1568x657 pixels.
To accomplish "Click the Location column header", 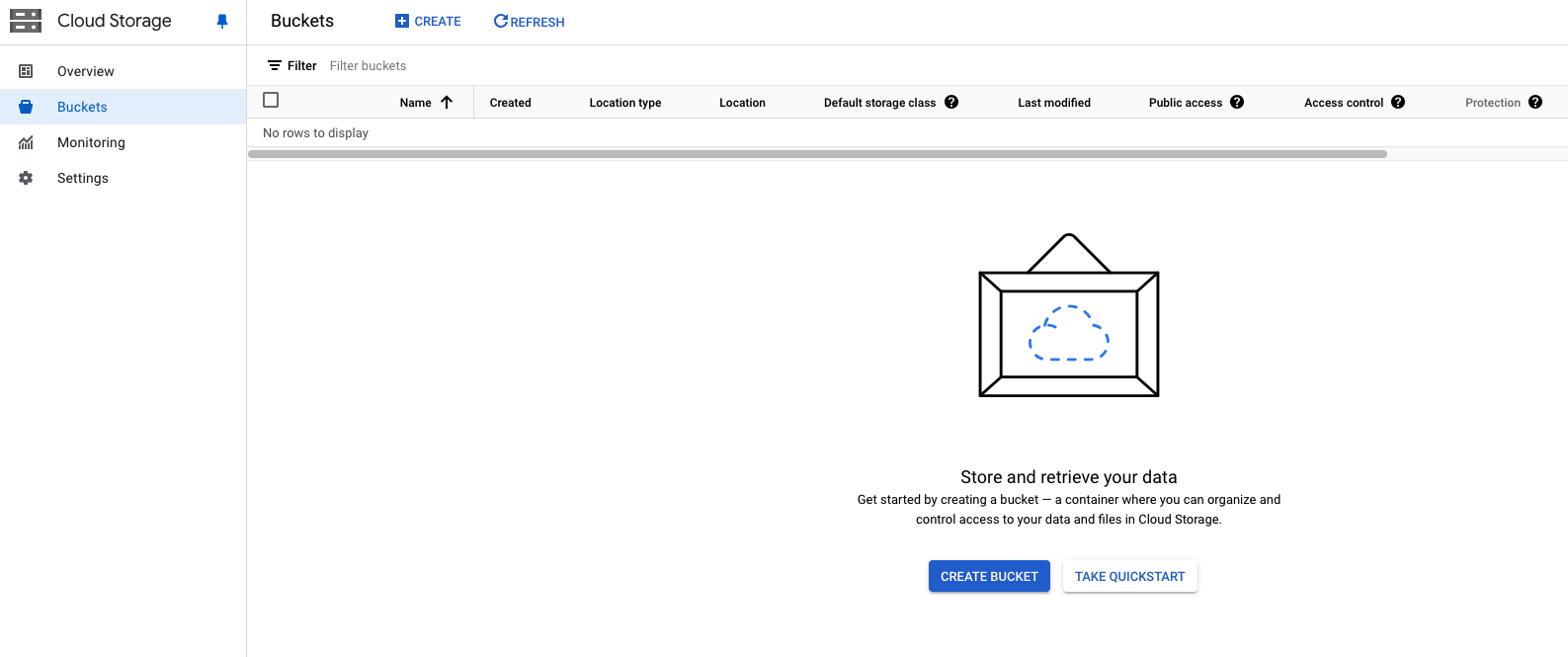I will (743, 103).
